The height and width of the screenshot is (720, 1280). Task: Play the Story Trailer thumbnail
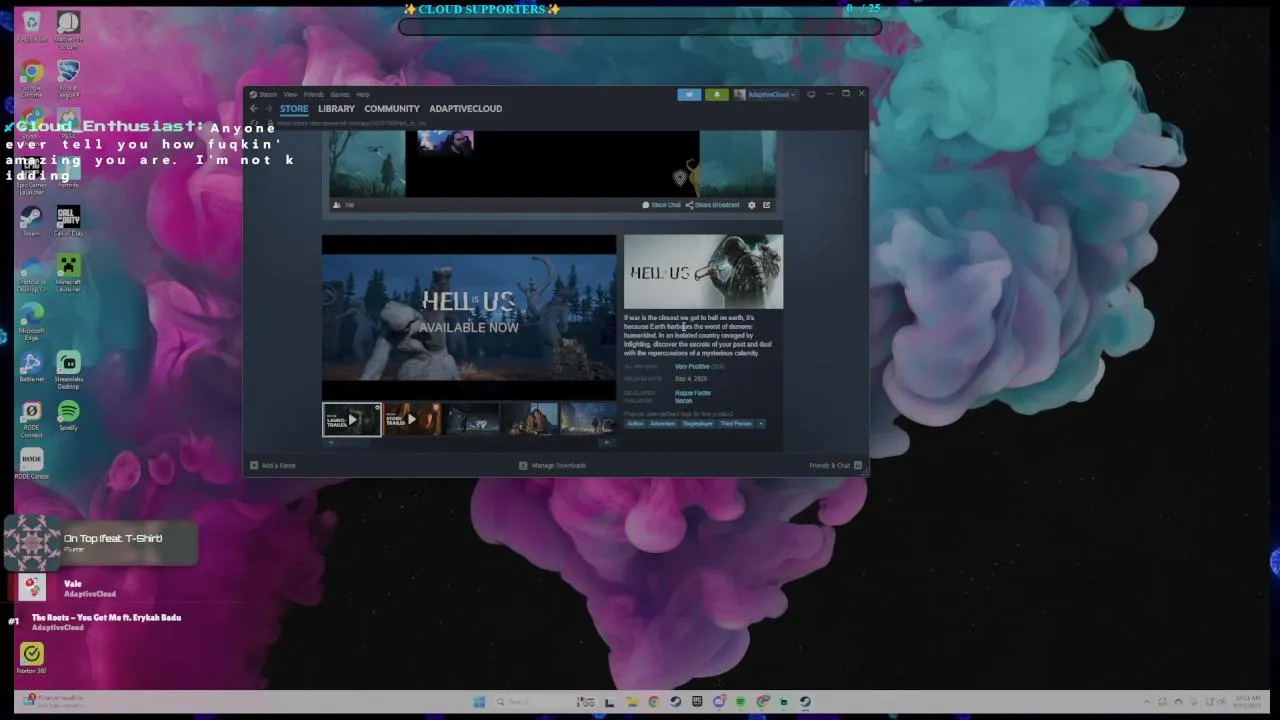click(x=411, y=420)
